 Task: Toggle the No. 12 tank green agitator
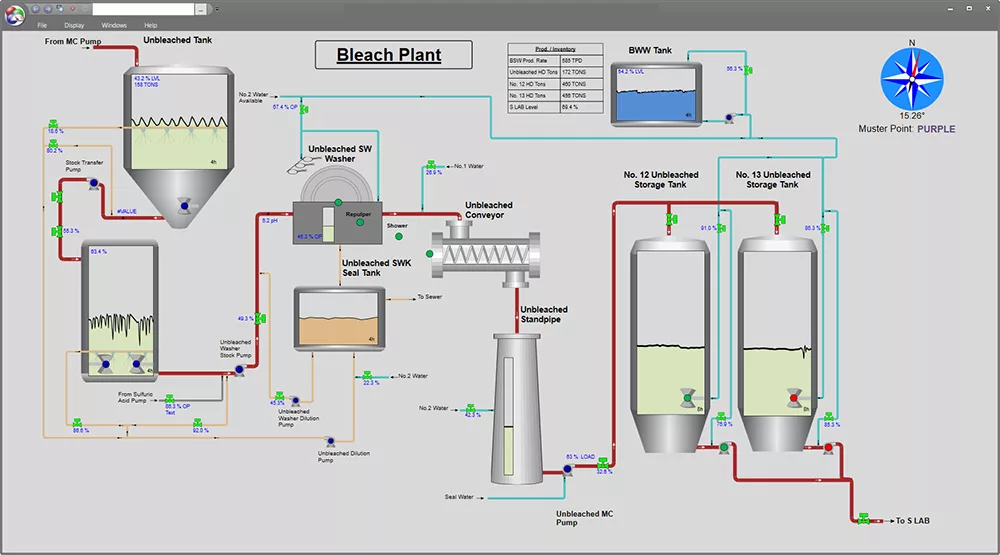[686, 396]
